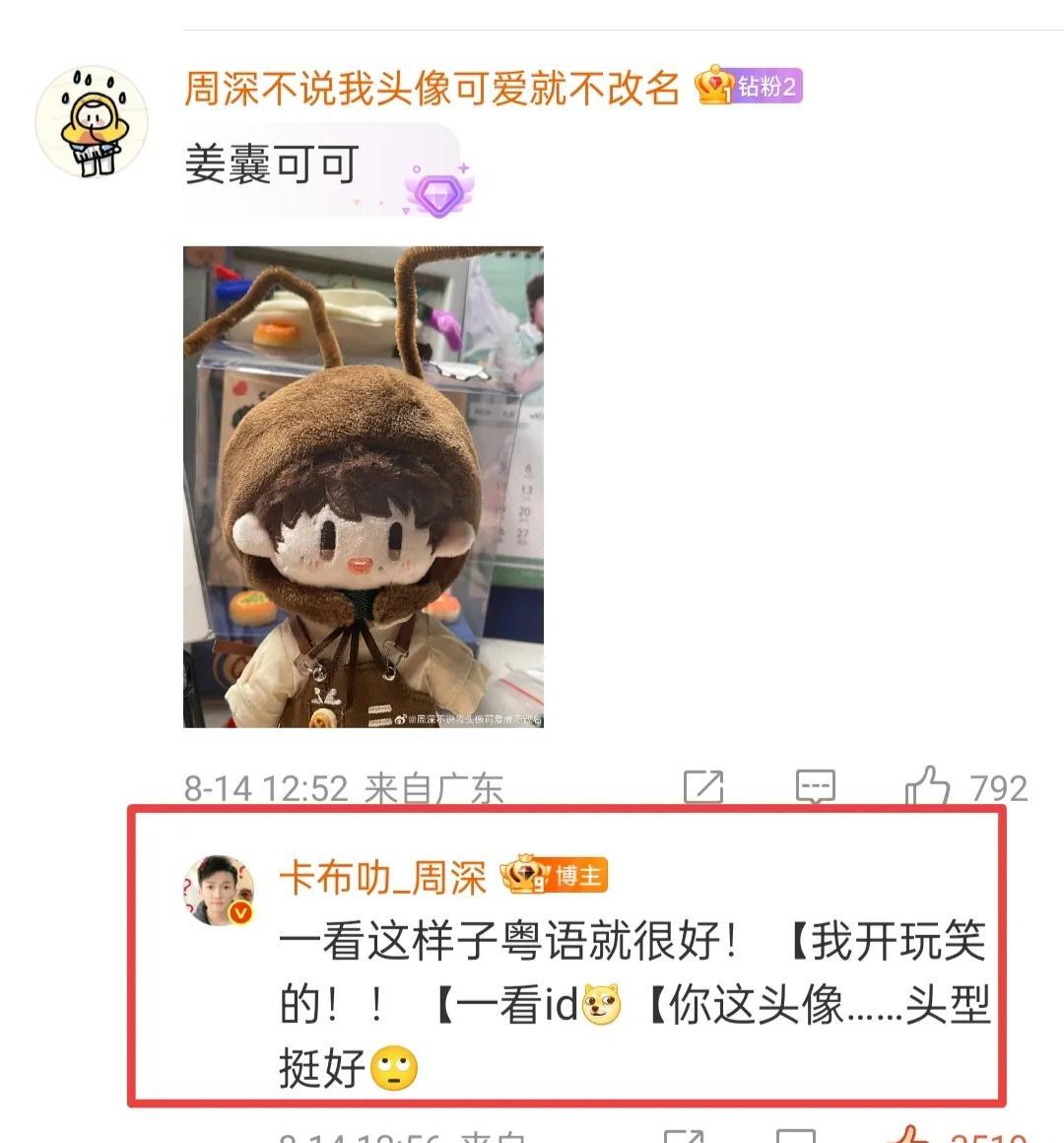The width and height of the screenshot is (1064, 1143).
Task: Open 卡布叻_周深 profile avatar
Action: (218, 891)
